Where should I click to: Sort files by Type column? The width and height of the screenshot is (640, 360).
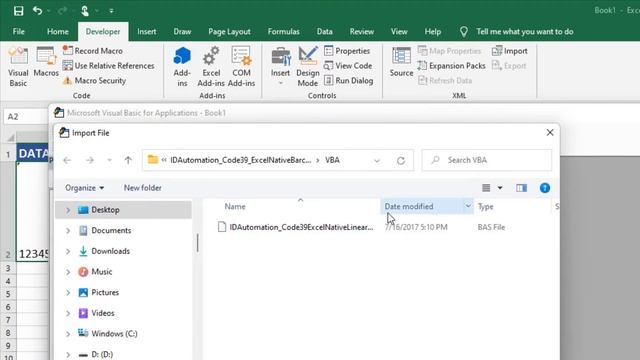486,207
